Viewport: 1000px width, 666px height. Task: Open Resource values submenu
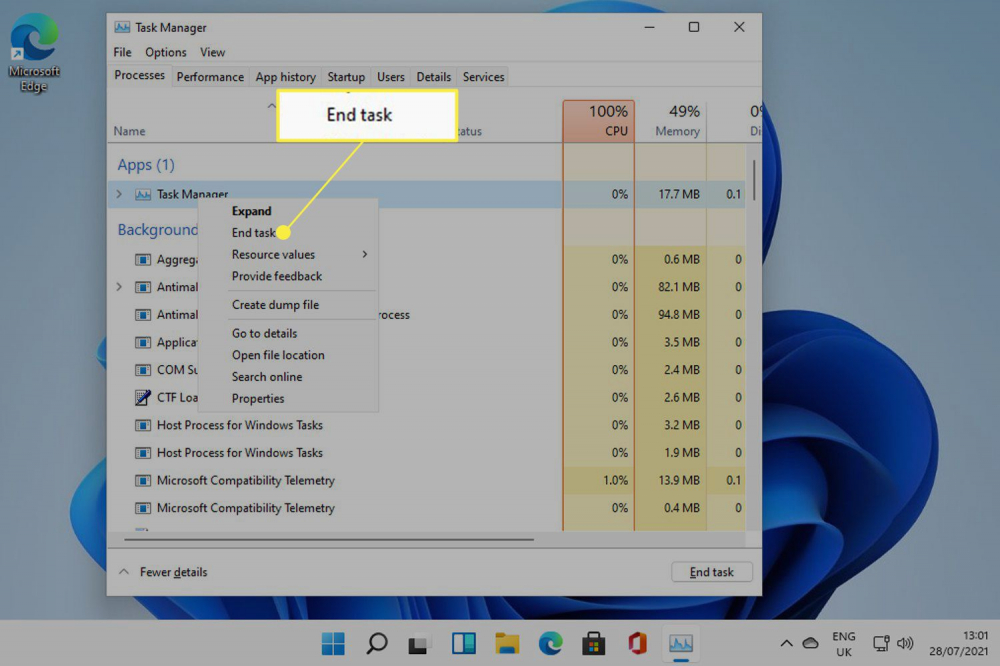coord(288,255)
